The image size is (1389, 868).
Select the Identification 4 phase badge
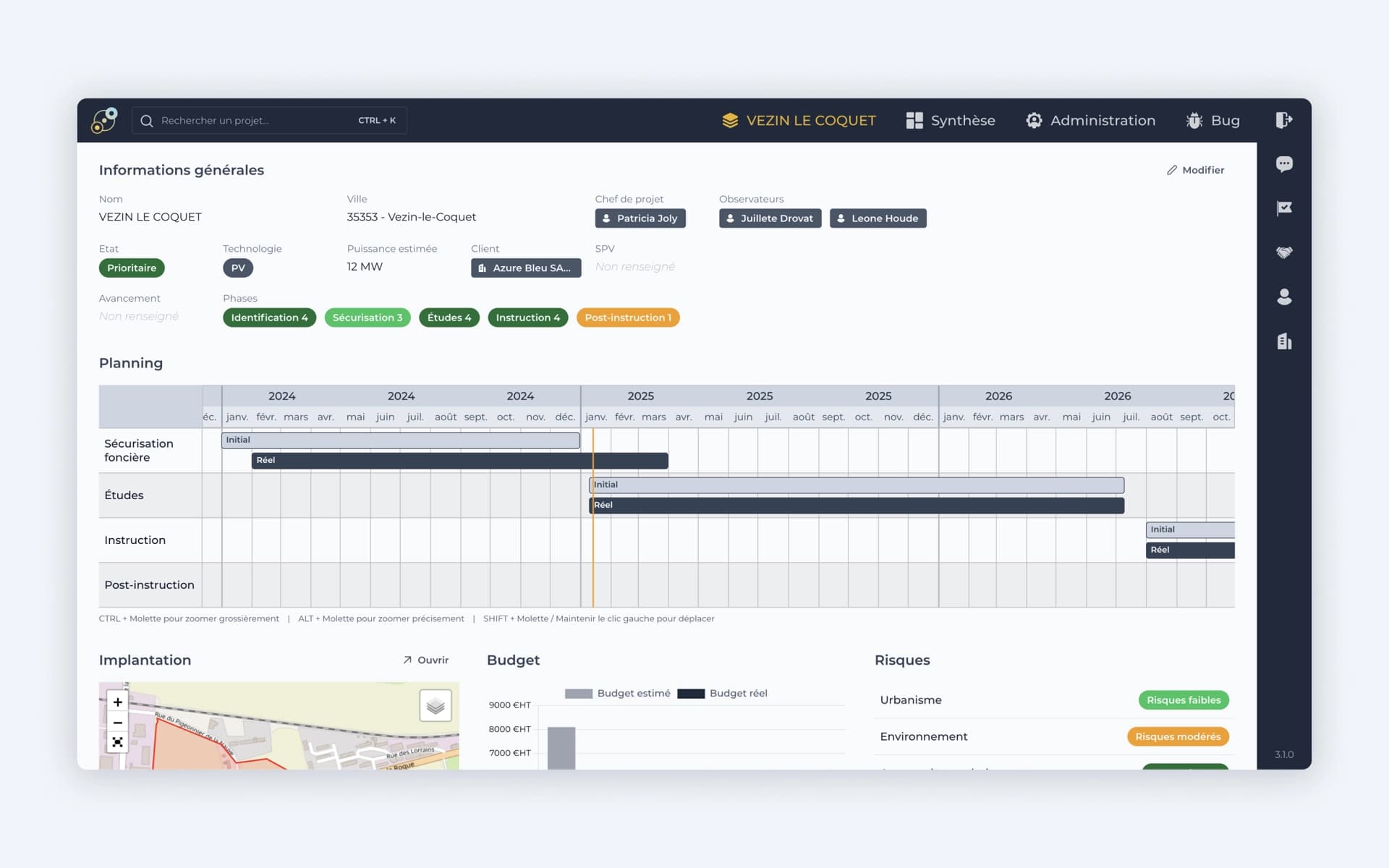pos(269,318)
